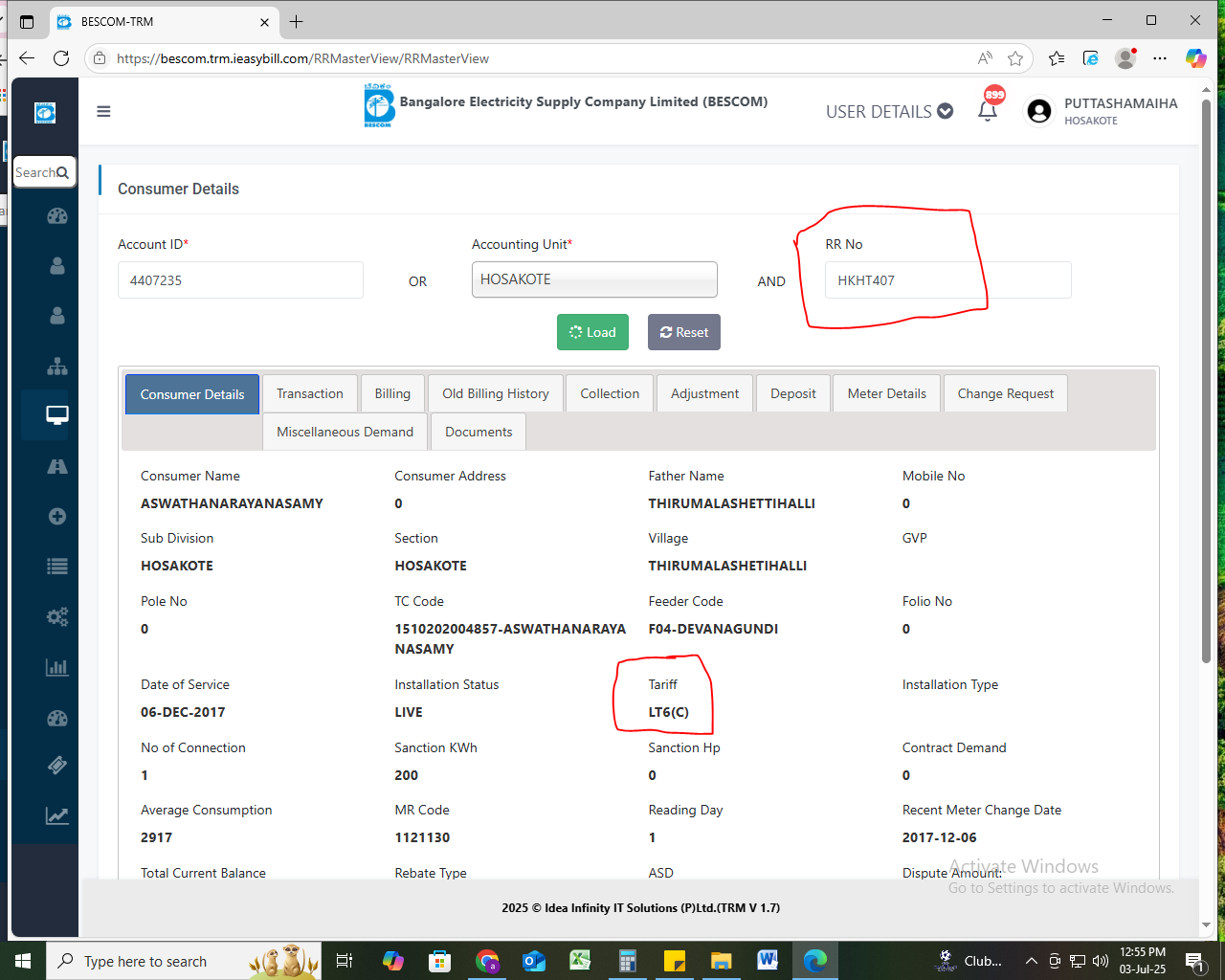Click the green Load button
The width and height of the screenshot is (1225, 980).
pyautogui.click(x=592, y=332)
